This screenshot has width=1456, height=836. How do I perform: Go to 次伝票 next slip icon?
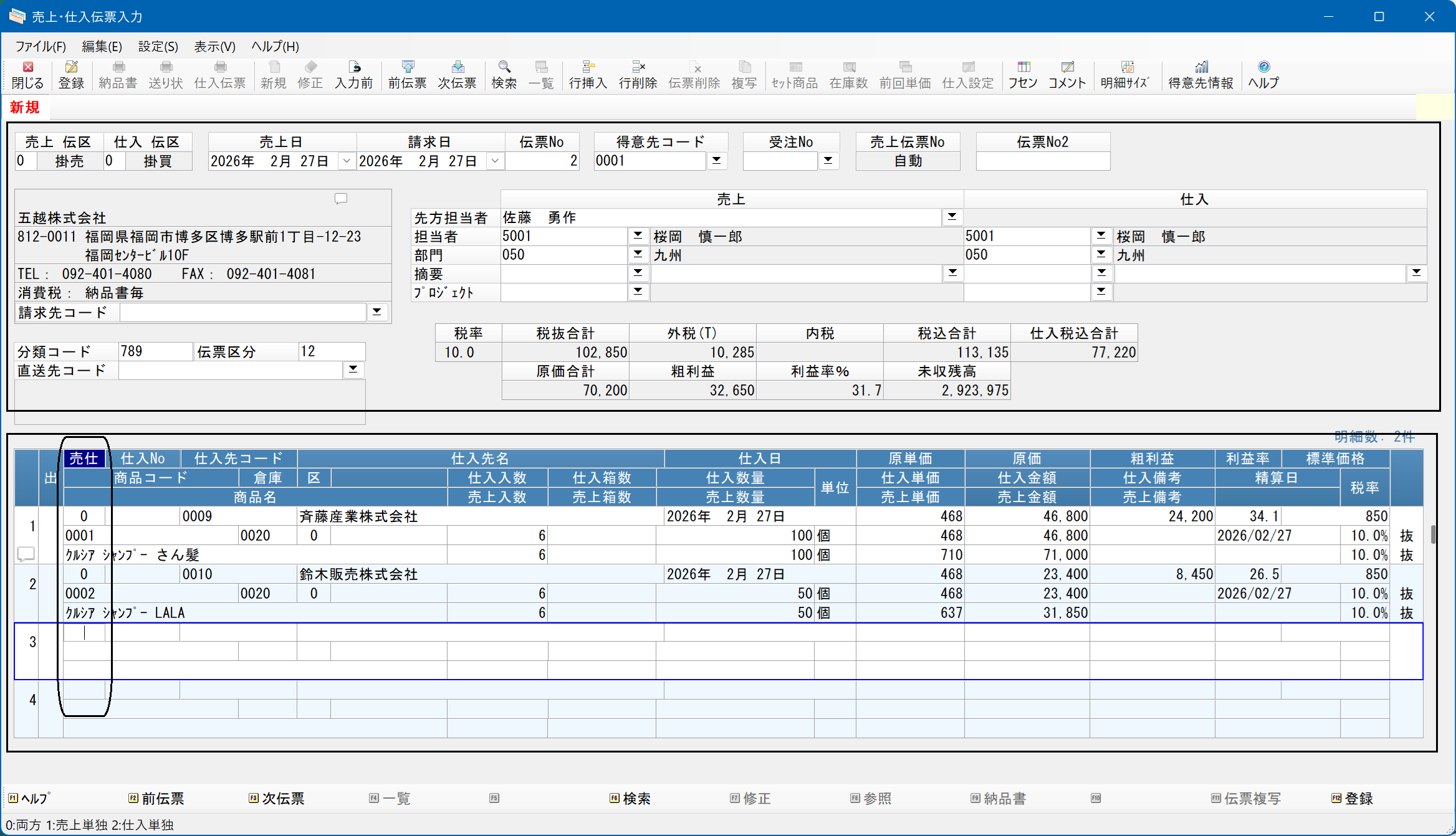pos(457,75)
